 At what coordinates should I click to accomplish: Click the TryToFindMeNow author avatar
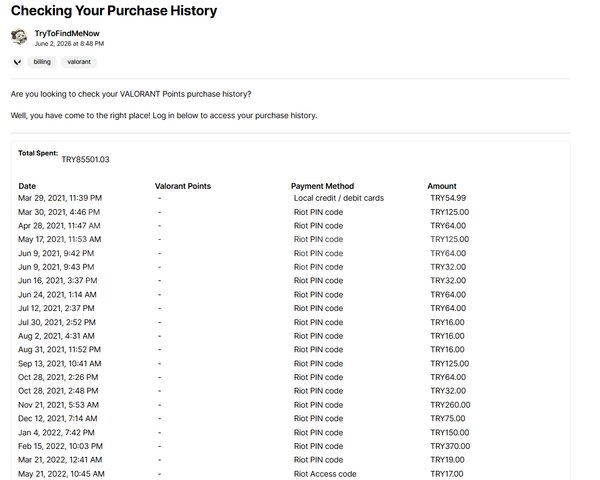(x=19, y=37)
